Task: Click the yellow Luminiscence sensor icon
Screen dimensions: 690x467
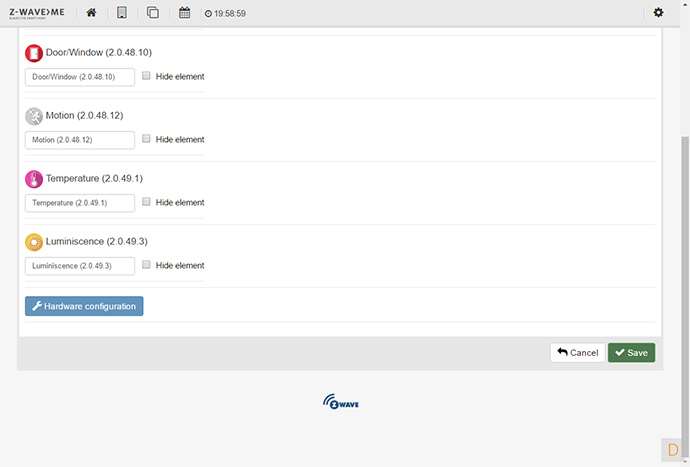Action: tap(34, 242)
